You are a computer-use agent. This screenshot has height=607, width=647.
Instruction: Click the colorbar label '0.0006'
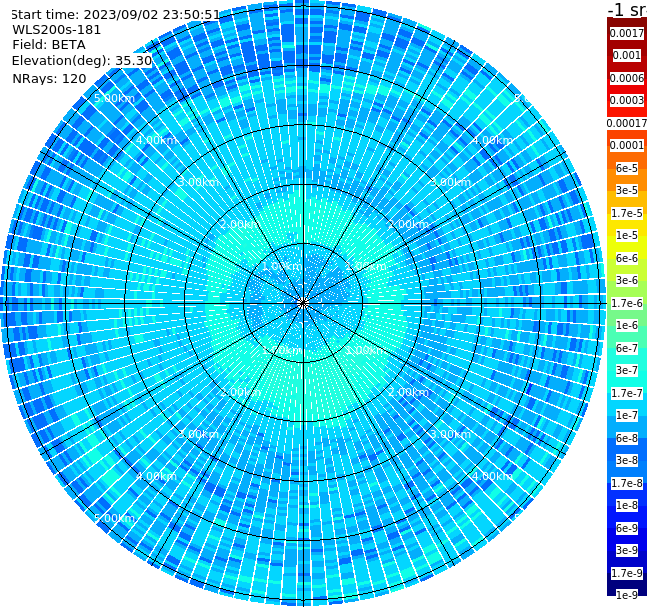[627, 78]
